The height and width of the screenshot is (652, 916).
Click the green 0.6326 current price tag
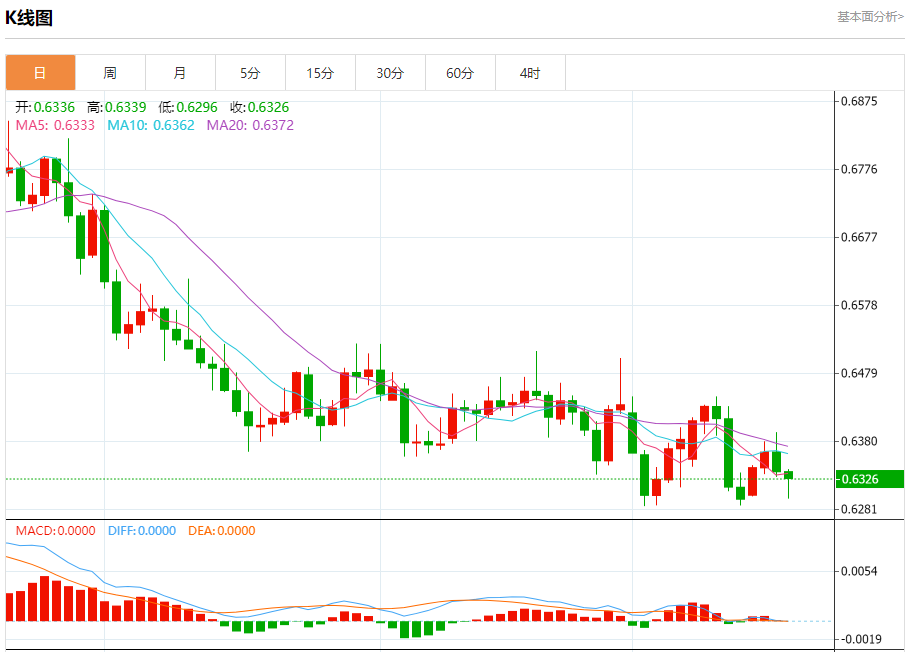870,480
